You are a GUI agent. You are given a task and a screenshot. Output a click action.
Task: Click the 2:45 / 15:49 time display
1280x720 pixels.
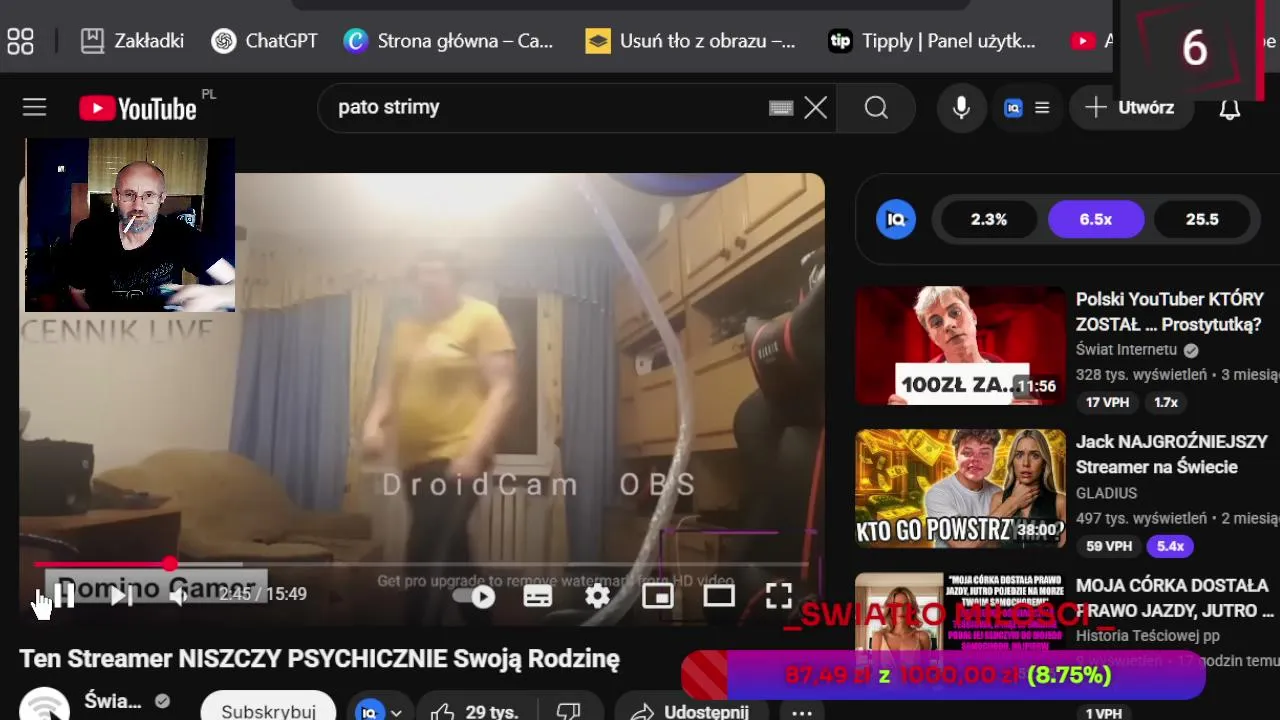pos(262,594)
